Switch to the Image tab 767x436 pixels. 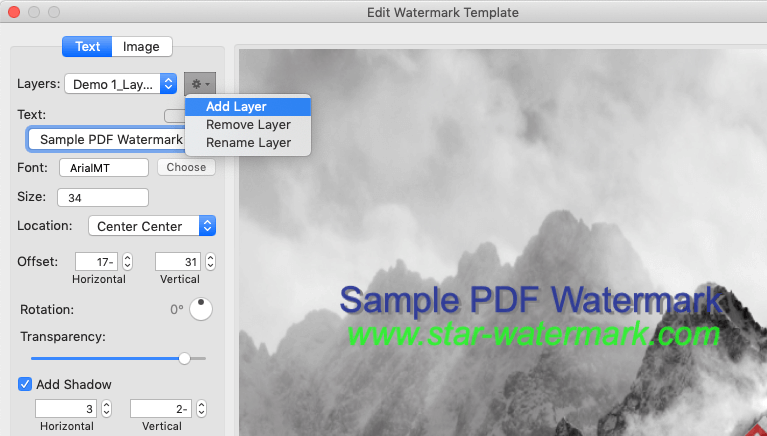coord(141,46)
